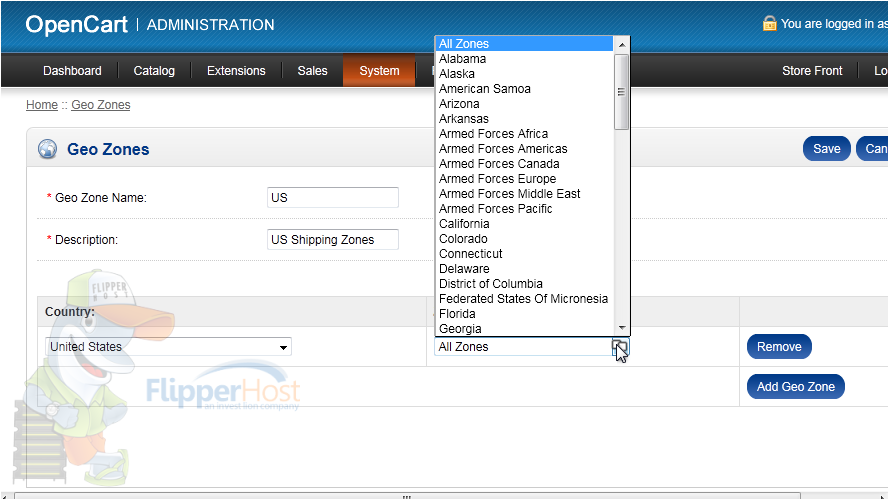Choose Georgia zone
This screenshot has width=889, height=500.
524,329
